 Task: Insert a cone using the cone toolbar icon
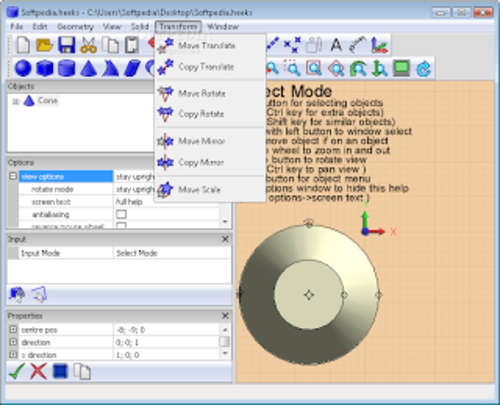pos(88,68)
